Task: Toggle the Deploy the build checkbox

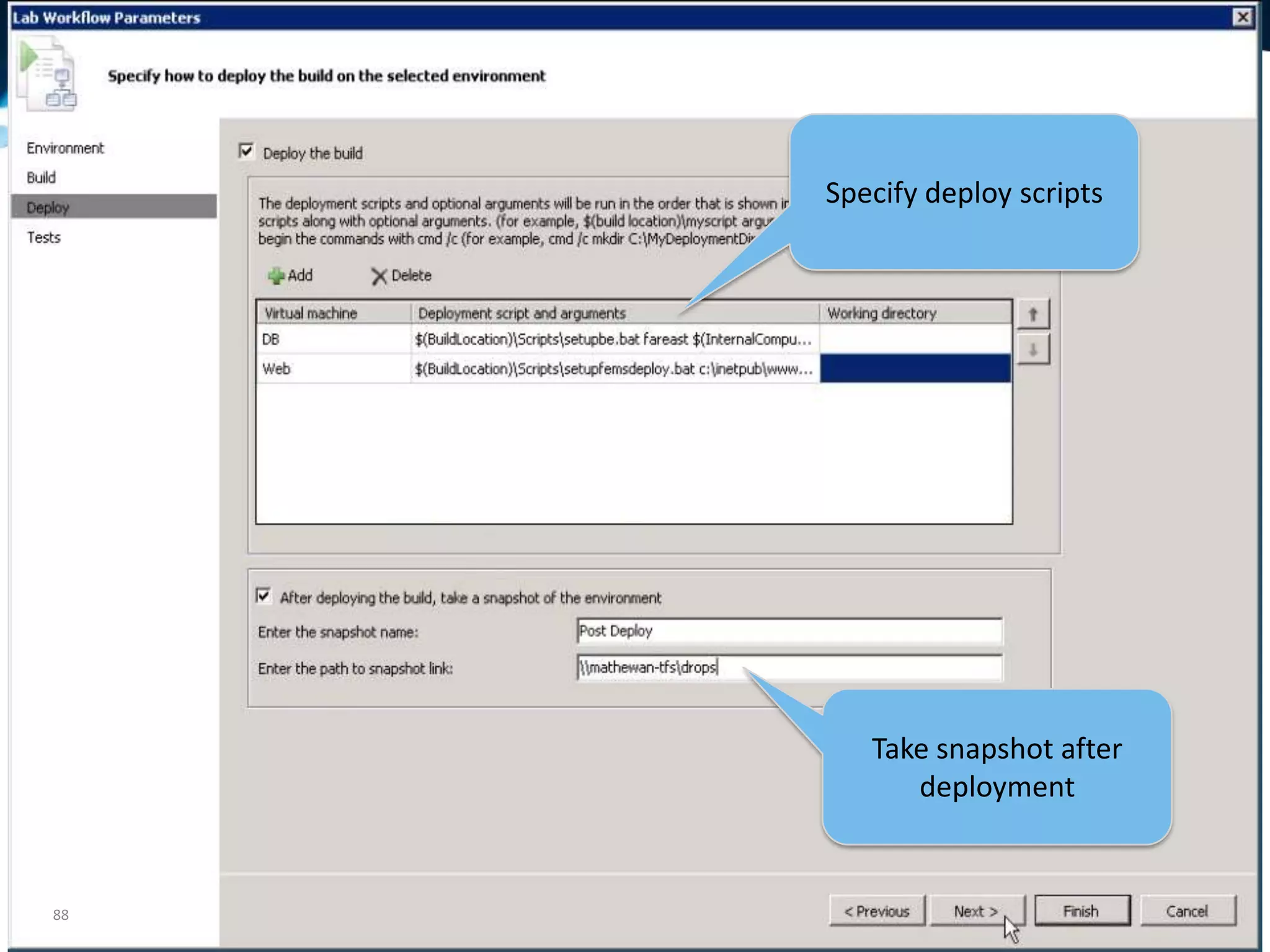Action: 246,151
